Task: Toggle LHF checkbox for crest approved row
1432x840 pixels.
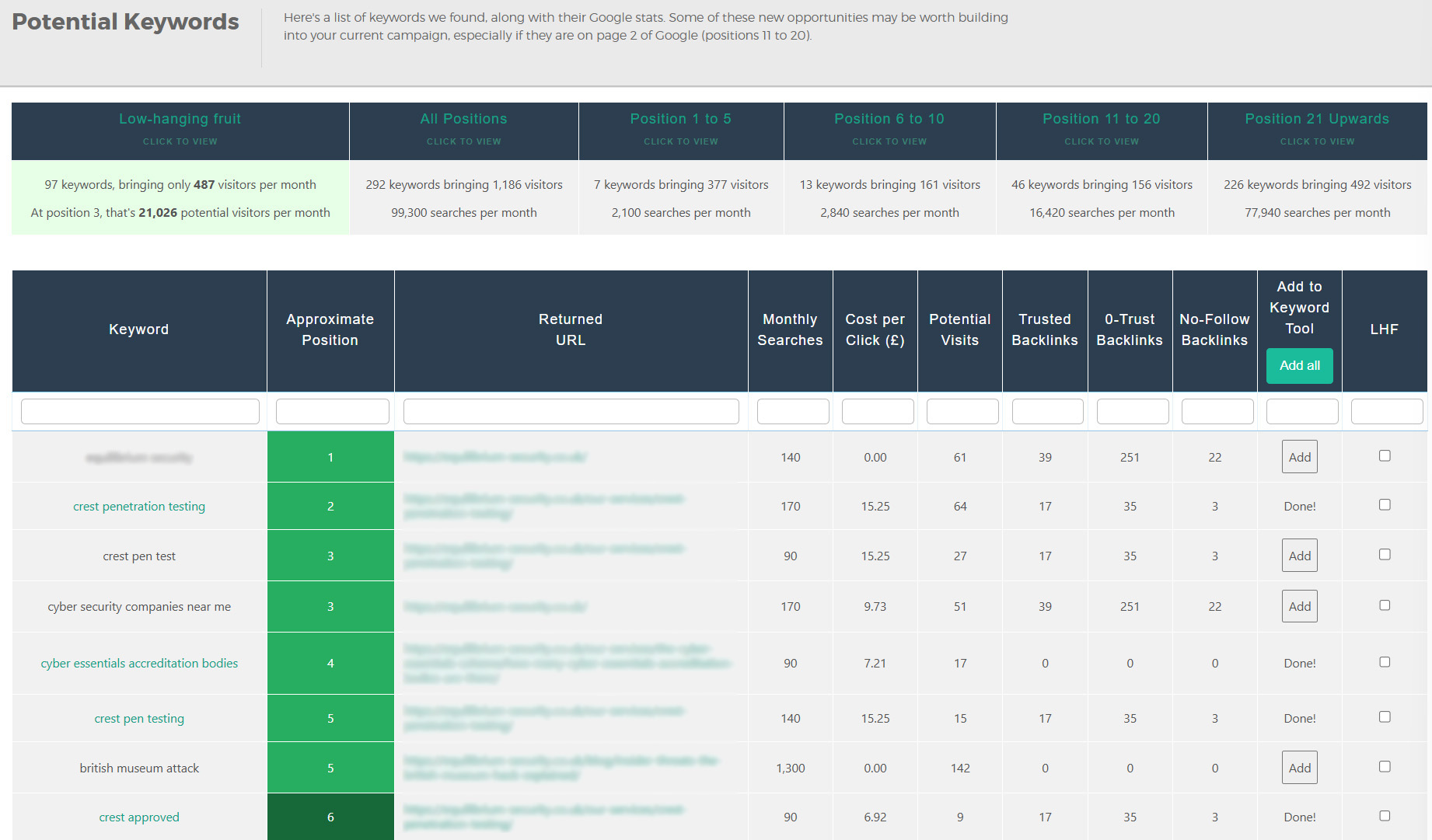Action: (x=1385, y=816)
